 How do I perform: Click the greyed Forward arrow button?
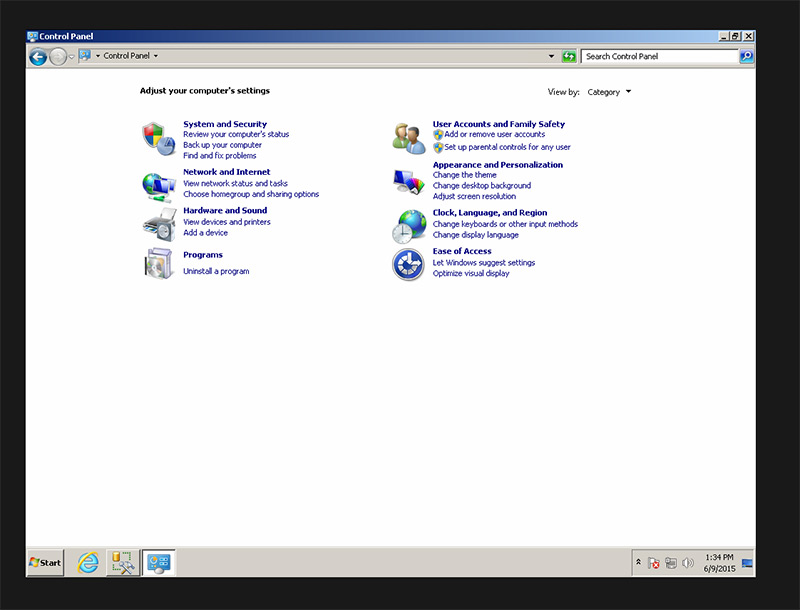(58, 57)
